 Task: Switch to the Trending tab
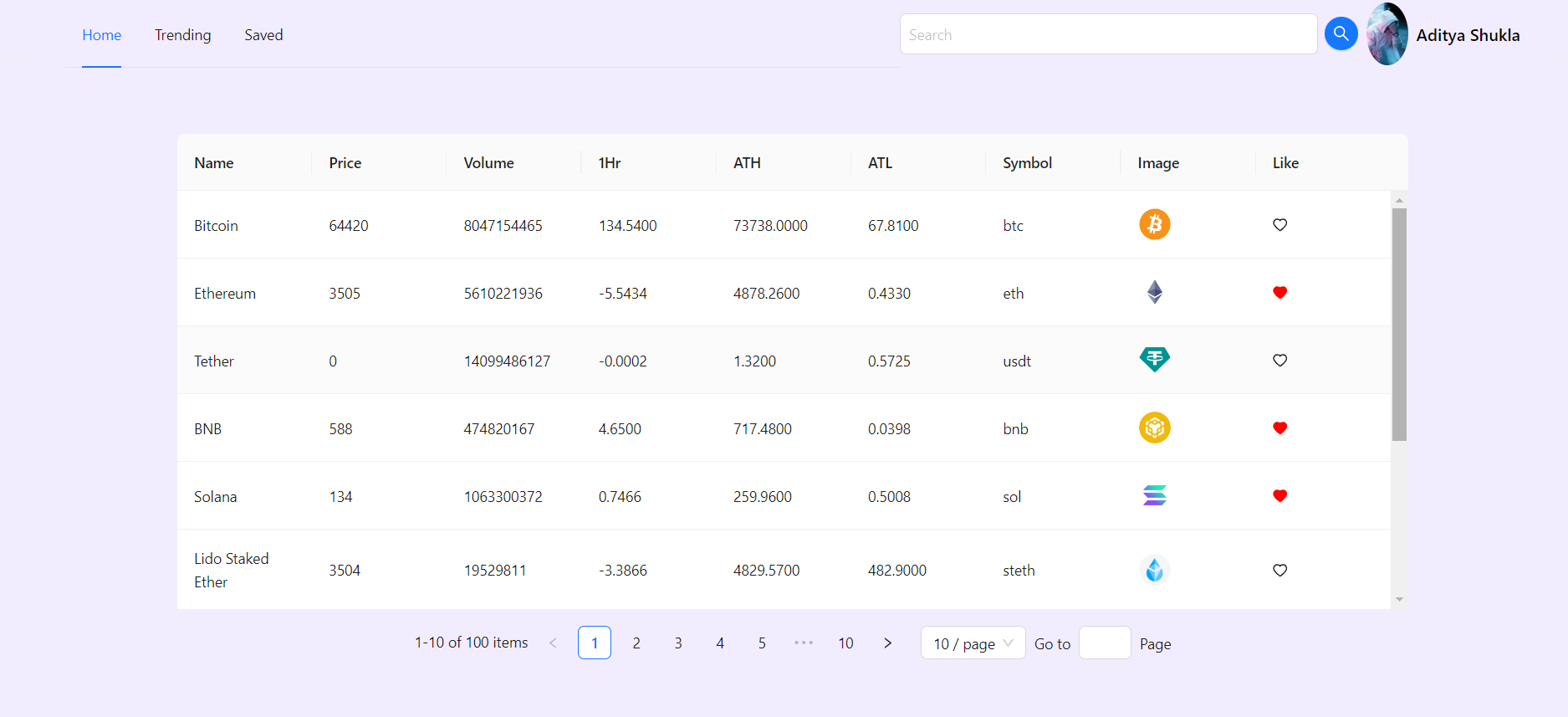click(182, 35)
